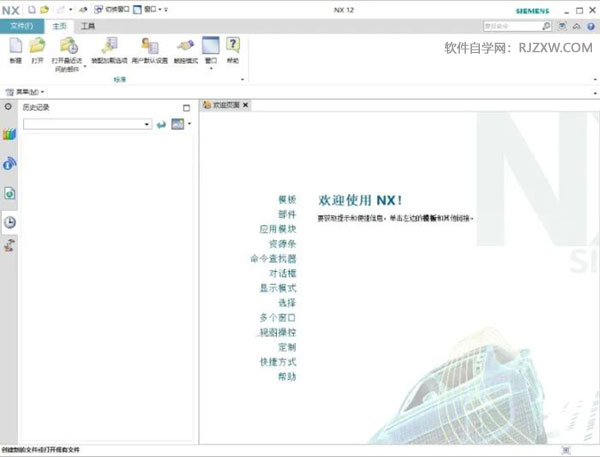Click the status bar icon at bottom right

pos(566,450)
